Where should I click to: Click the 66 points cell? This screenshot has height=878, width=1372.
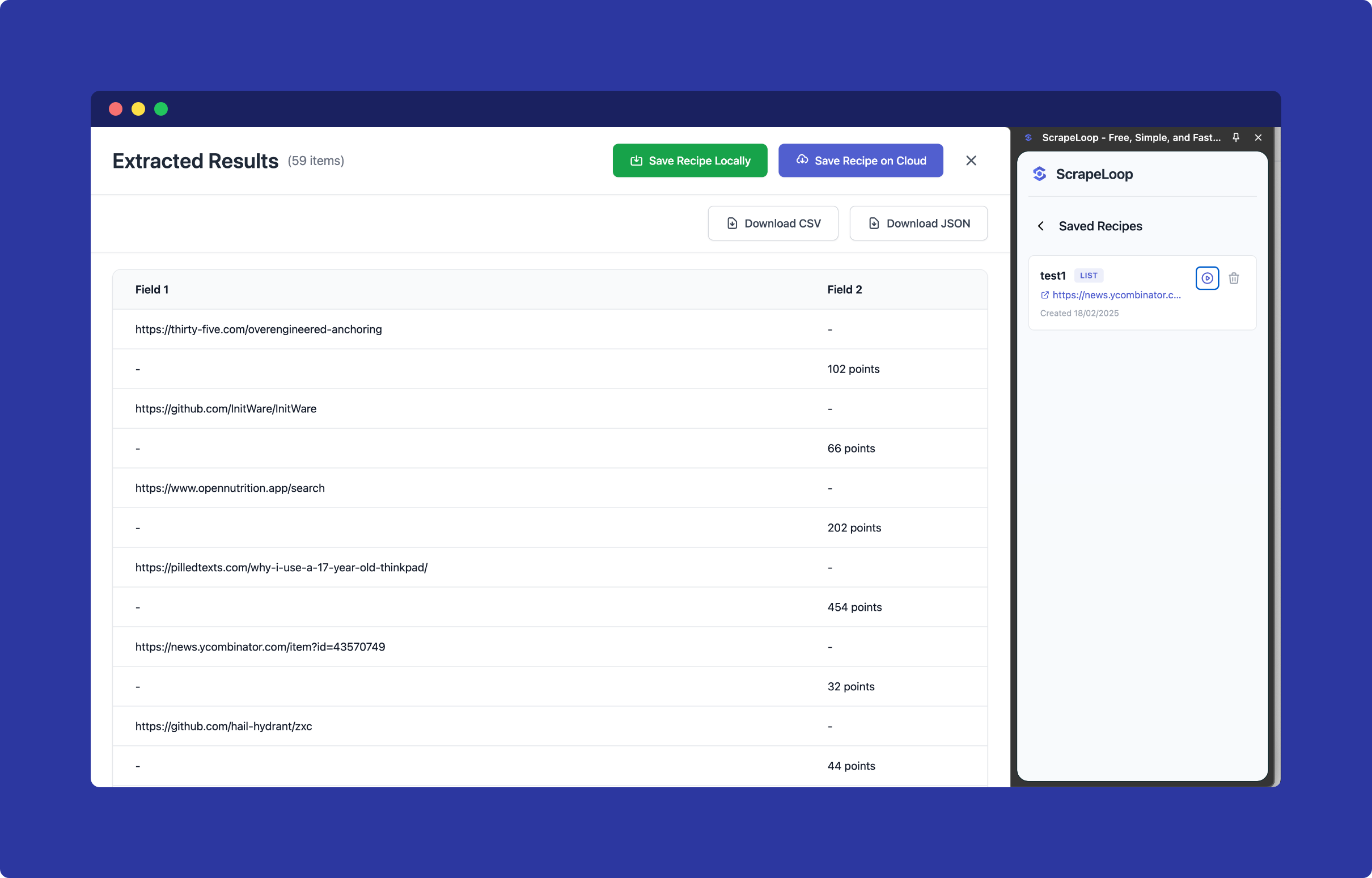pyautogui.click(x=850, y=448)
